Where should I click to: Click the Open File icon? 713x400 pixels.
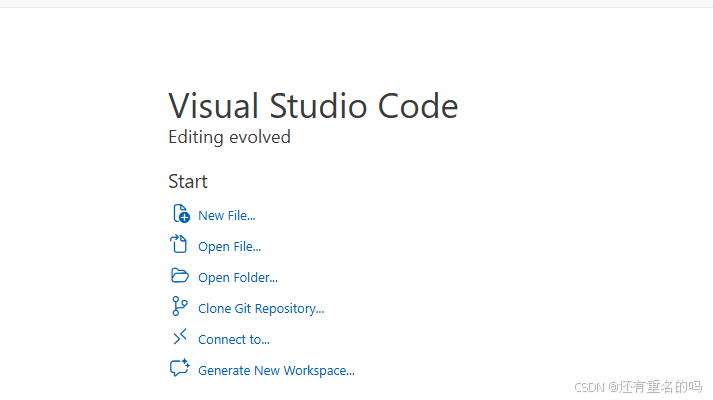coord(179,244)
